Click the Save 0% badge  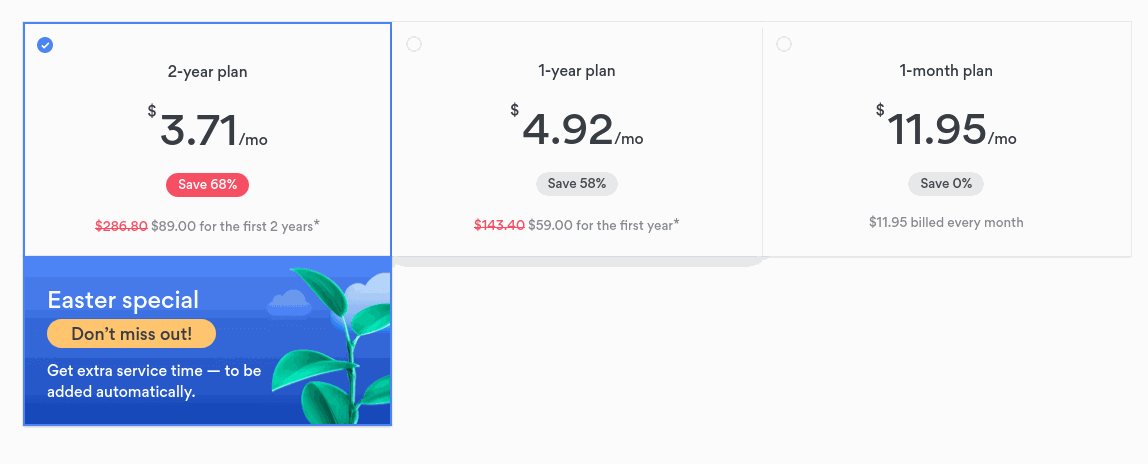tap(946, 184)
